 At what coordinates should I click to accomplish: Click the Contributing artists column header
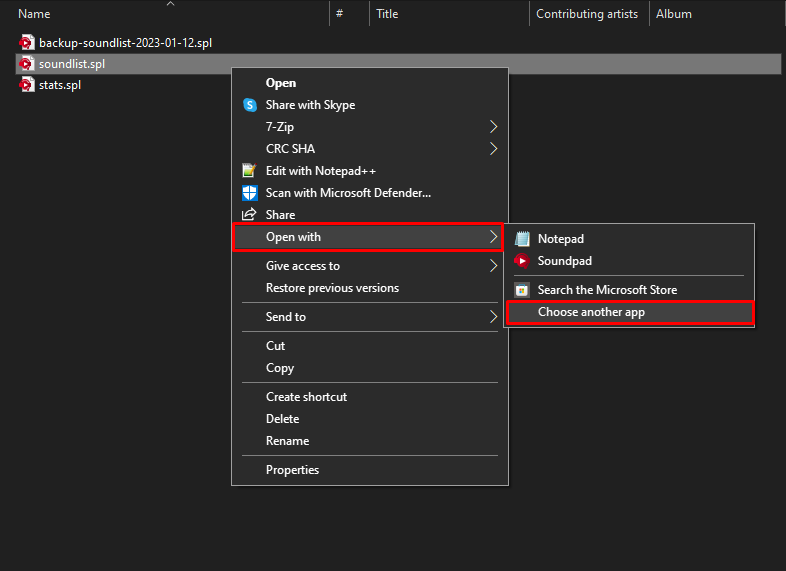point(587,14)
